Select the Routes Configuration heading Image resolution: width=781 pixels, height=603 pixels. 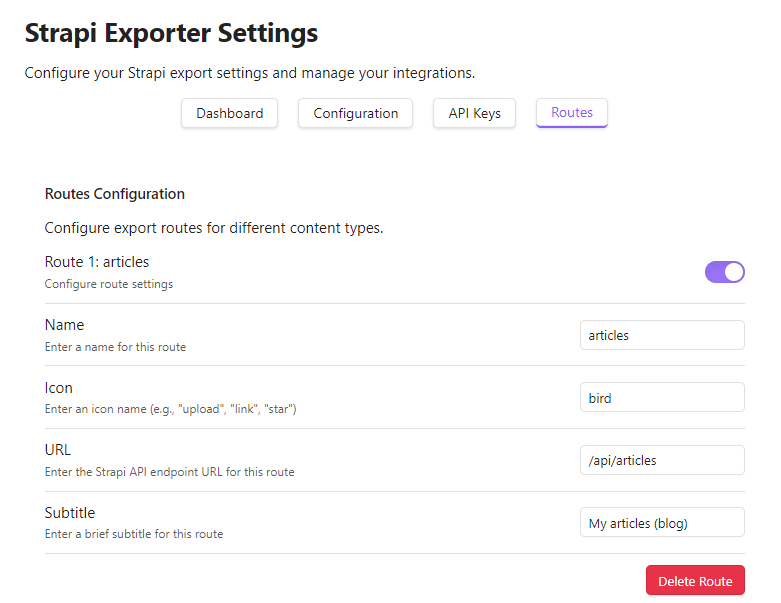(x=115, y=194)
